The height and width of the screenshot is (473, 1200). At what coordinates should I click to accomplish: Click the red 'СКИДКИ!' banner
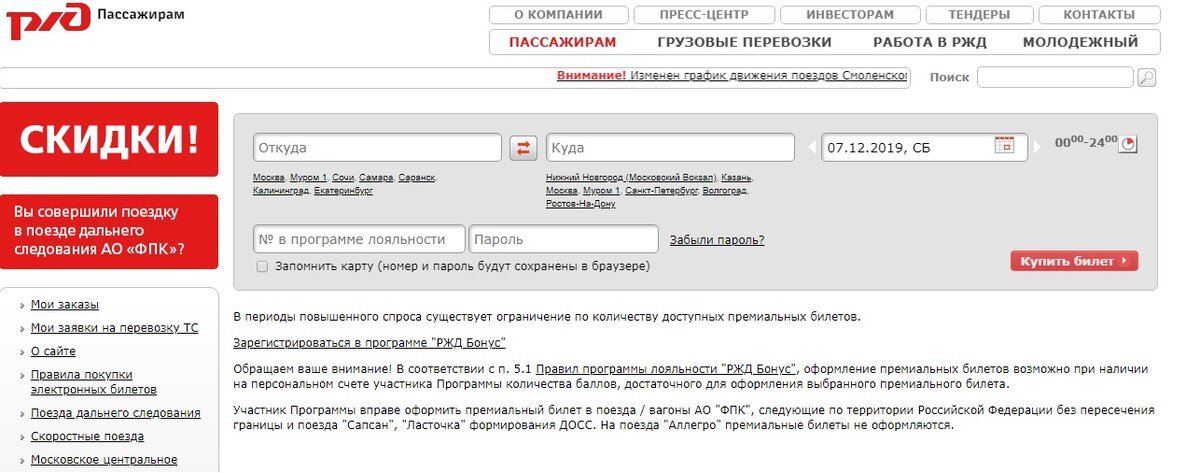coord(109,139)
